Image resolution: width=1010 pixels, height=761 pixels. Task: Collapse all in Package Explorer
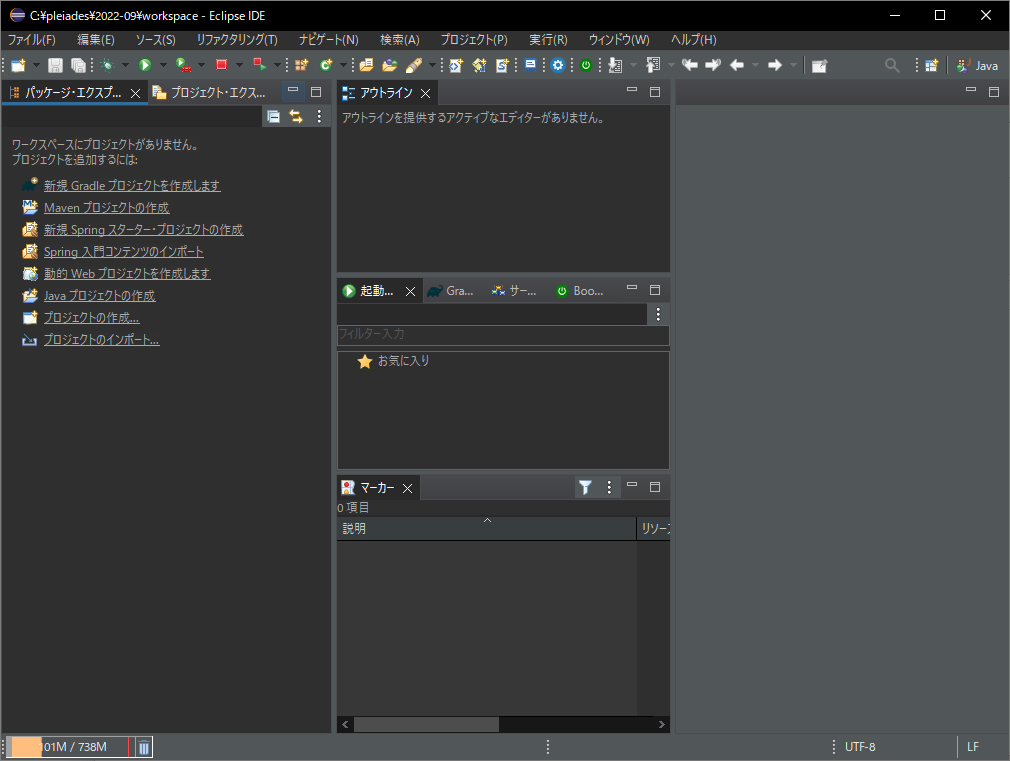(274, 117)
